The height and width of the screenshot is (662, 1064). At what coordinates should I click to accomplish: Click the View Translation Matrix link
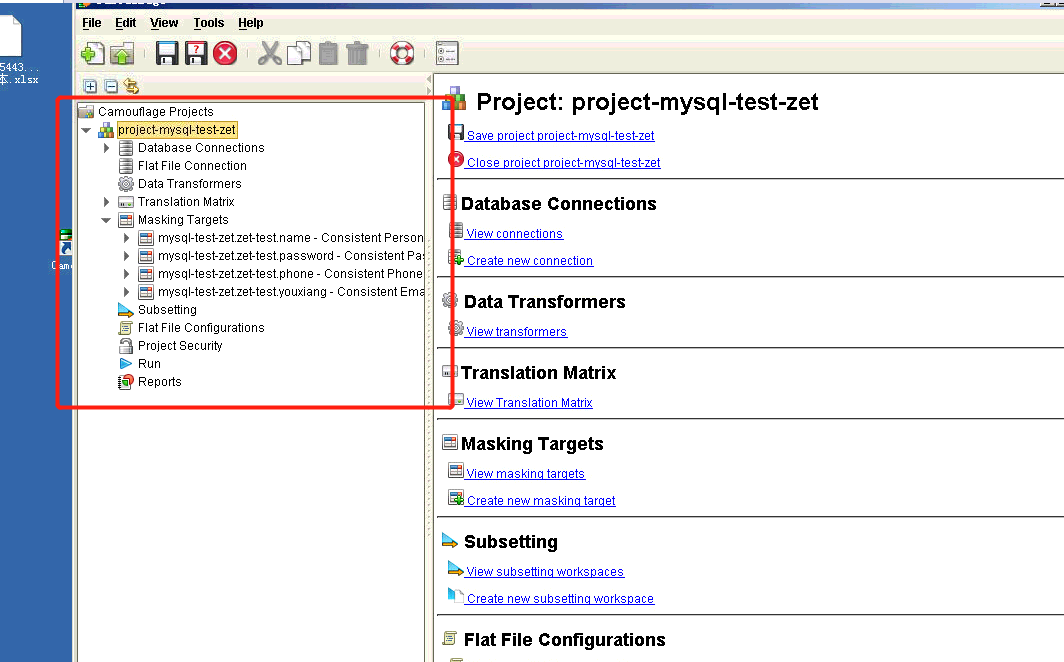point(529,403)
